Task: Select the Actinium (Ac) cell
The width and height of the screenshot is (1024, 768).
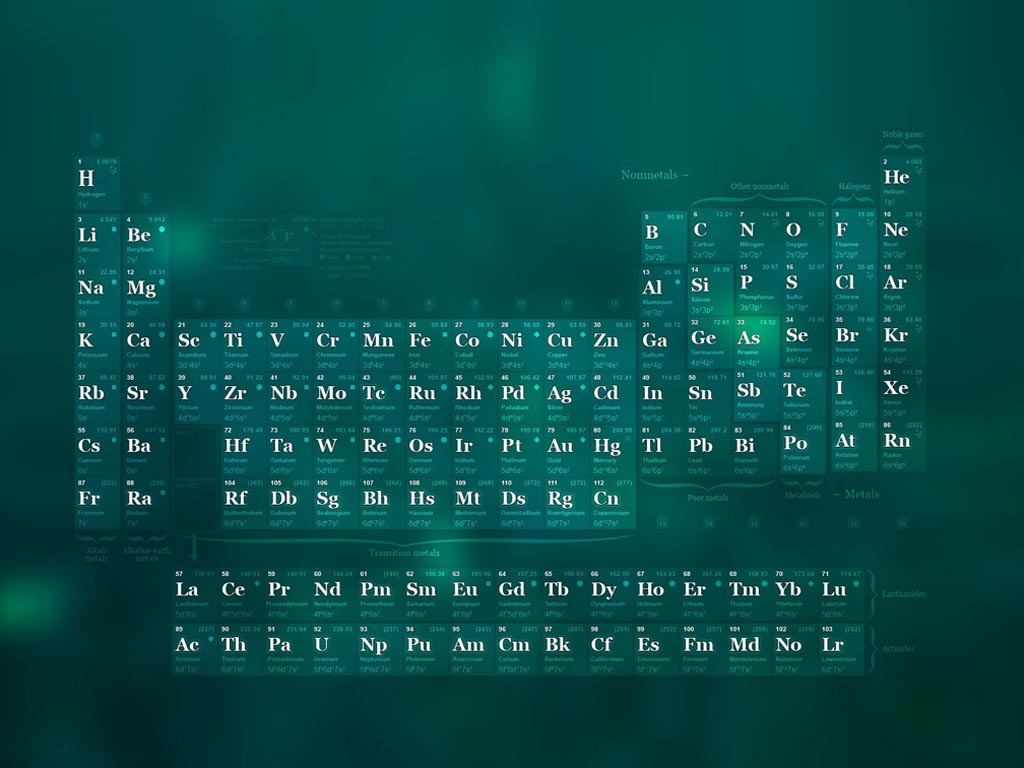Action: [x=195, y=650]
